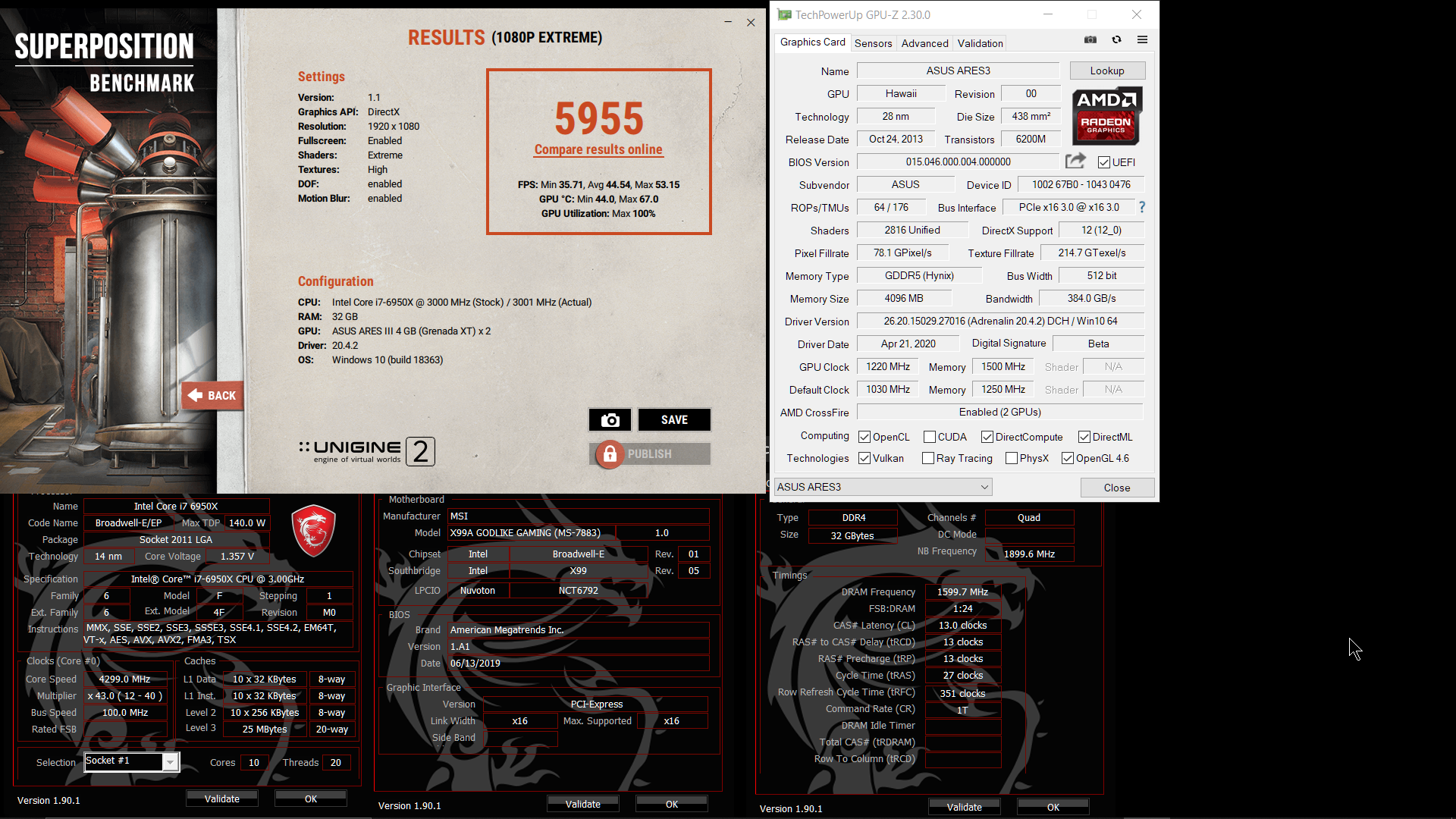This screenshot has height=819, width=1456.
Task: Click the PUBLISH button
Action: pyautogui.click(x=650, y=454)
